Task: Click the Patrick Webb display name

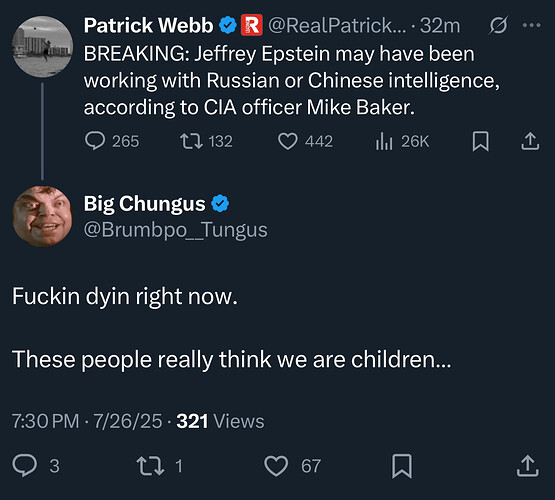Action: pyautogui.click(x=148, y=25)
